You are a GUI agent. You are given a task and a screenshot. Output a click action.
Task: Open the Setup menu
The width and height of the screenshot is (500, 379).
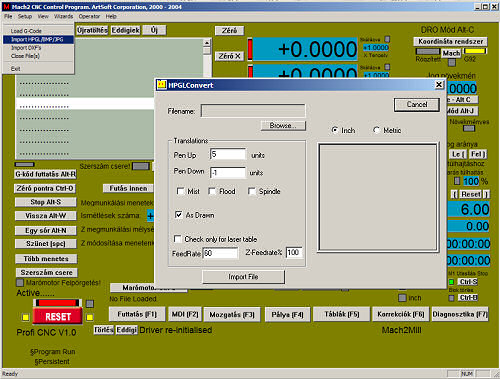pyautogui.click(x=25, y=16)
